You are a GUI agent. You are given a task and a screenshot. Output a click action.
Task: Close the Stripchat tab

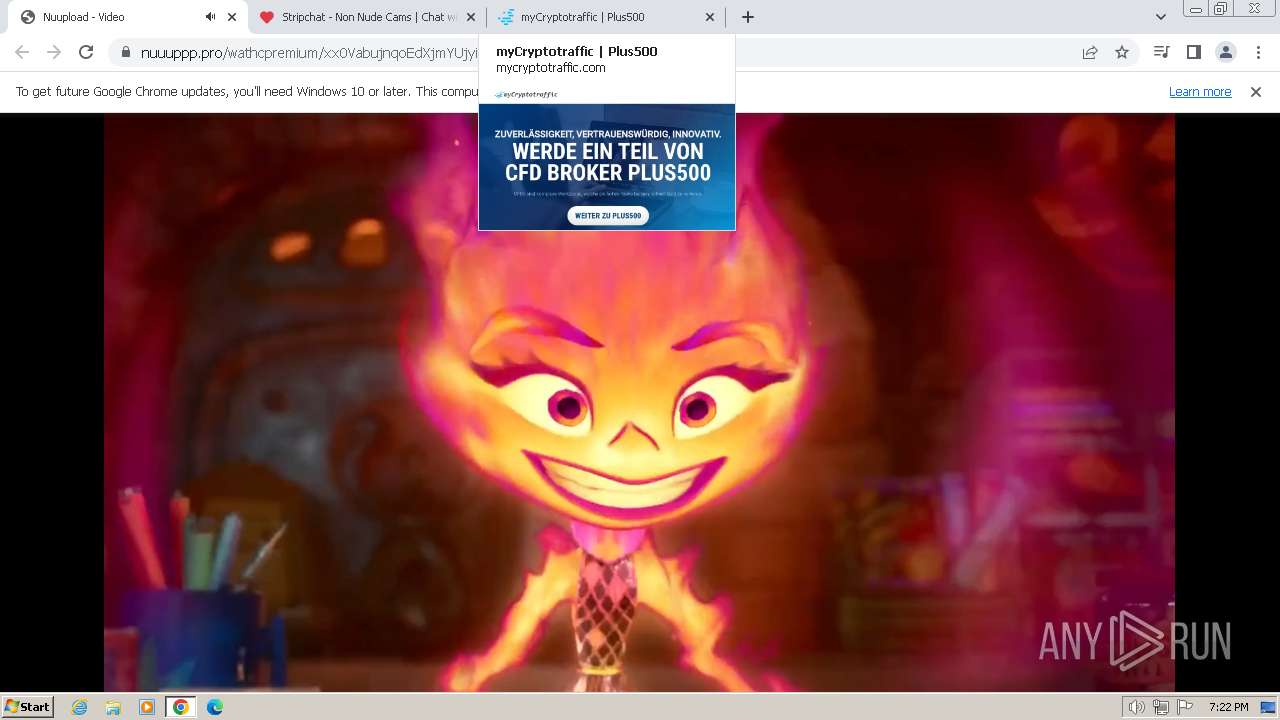tap(471, 17)
